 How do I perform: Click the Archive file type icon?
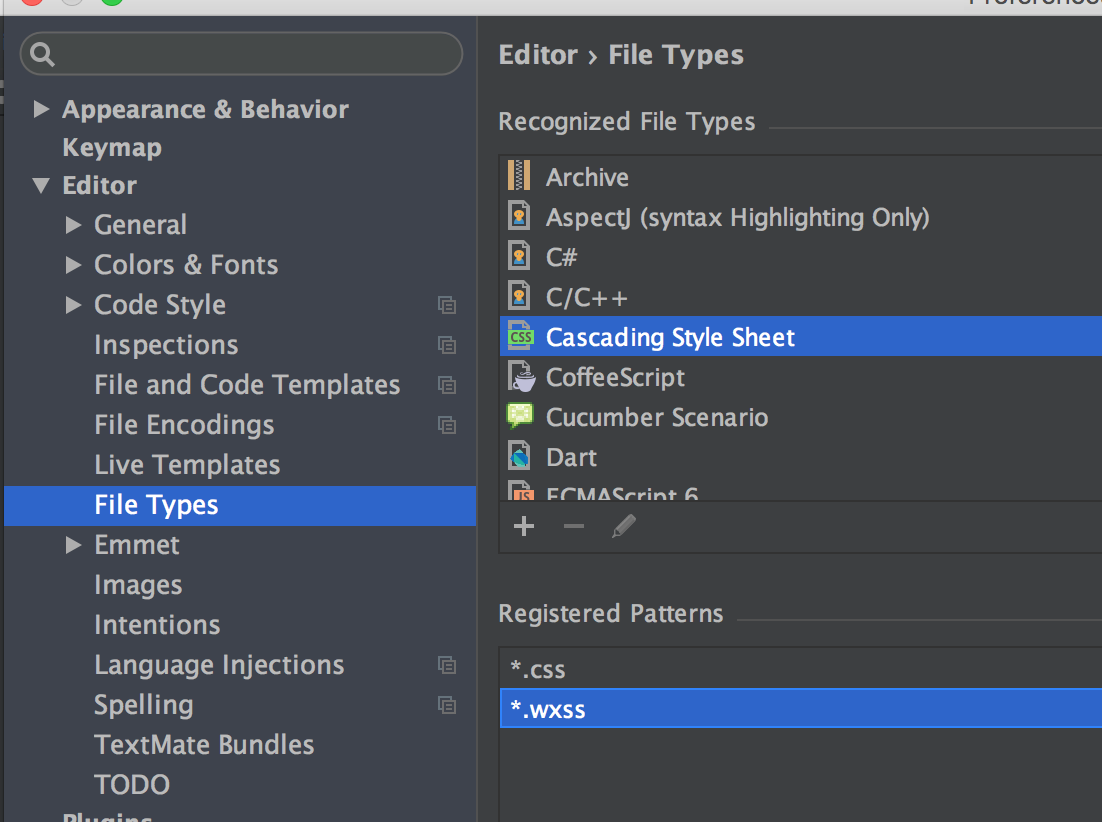(x=519, y=176)
